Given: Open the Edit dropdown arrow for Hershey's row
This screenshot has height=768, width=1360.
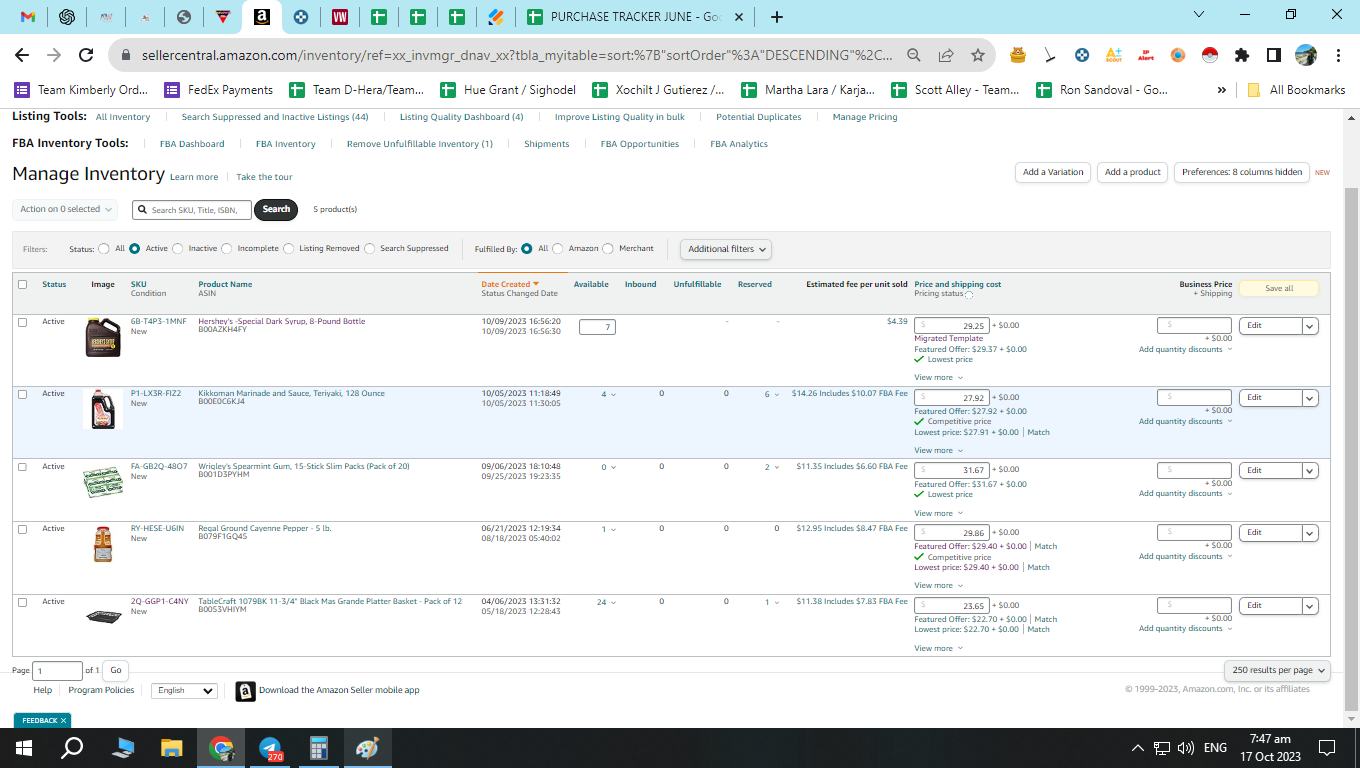Looking at the screenshot, I should tap(1310, 326).
